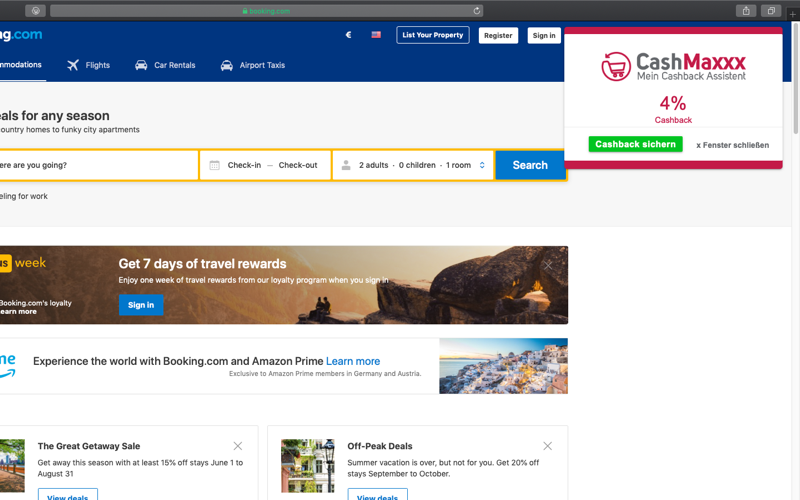
Task: Open the Check-out date selector
Action: 298,165
